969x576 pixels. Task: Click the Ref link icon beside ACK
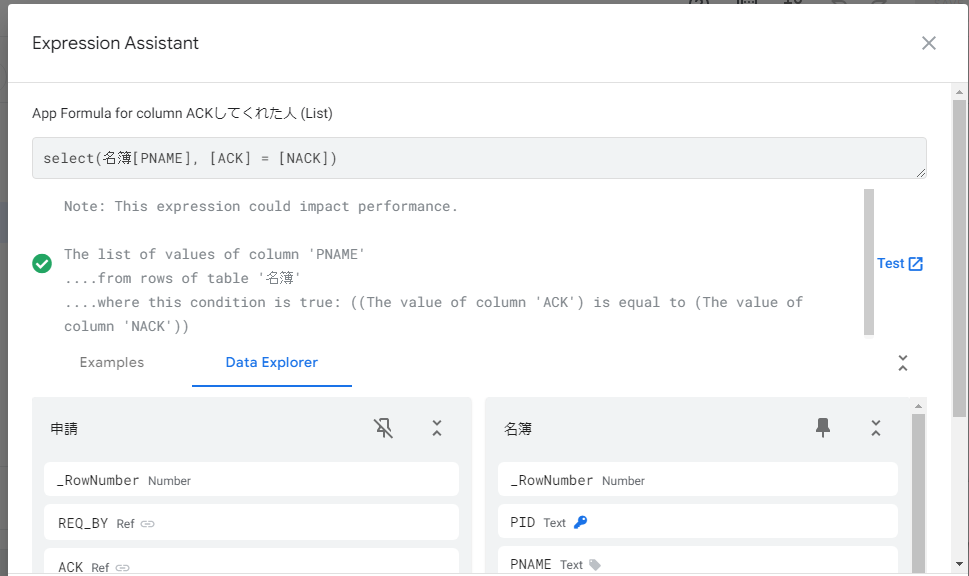[x=122, y=567]
